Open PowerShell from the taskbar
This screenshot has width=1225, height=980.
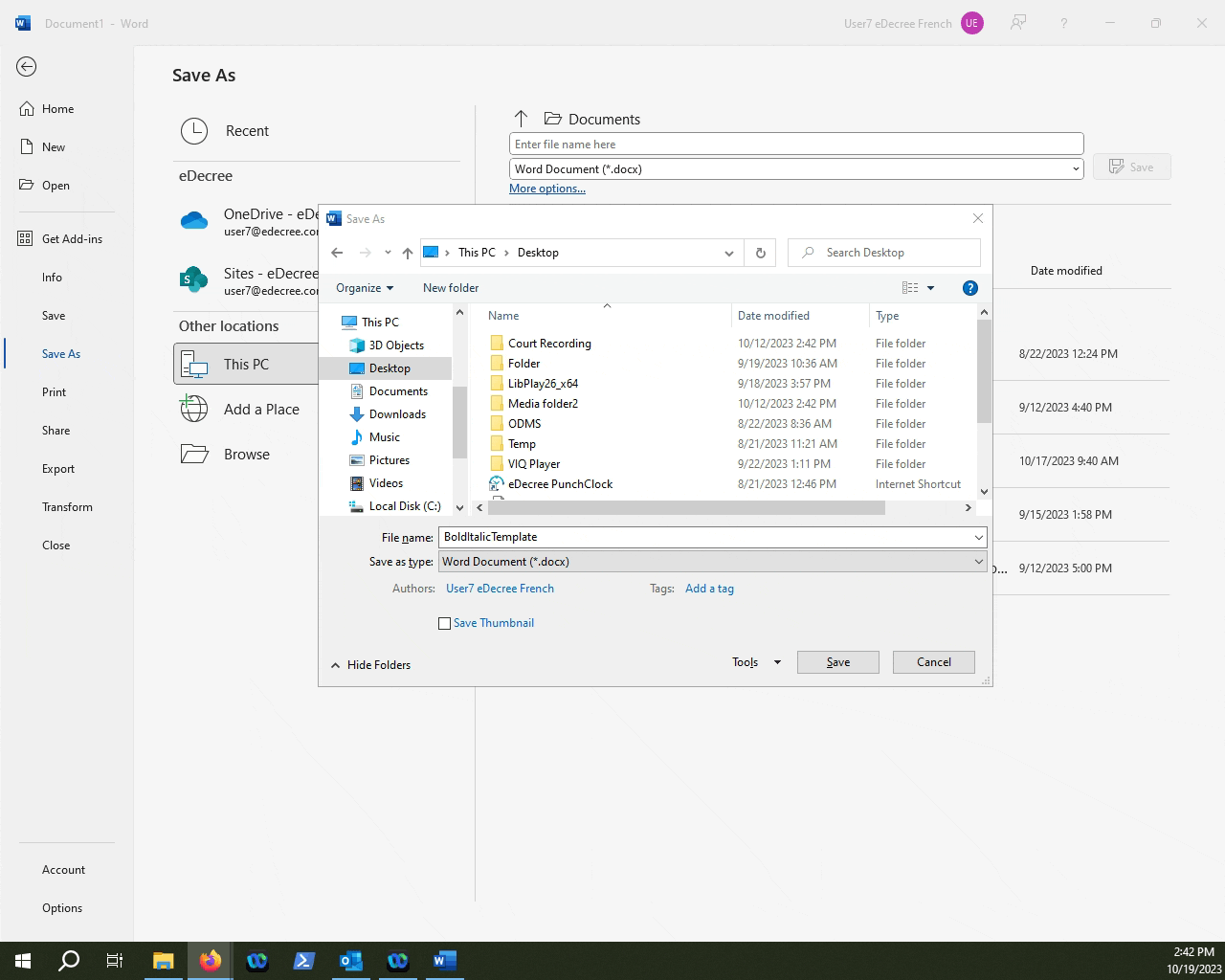304,961
